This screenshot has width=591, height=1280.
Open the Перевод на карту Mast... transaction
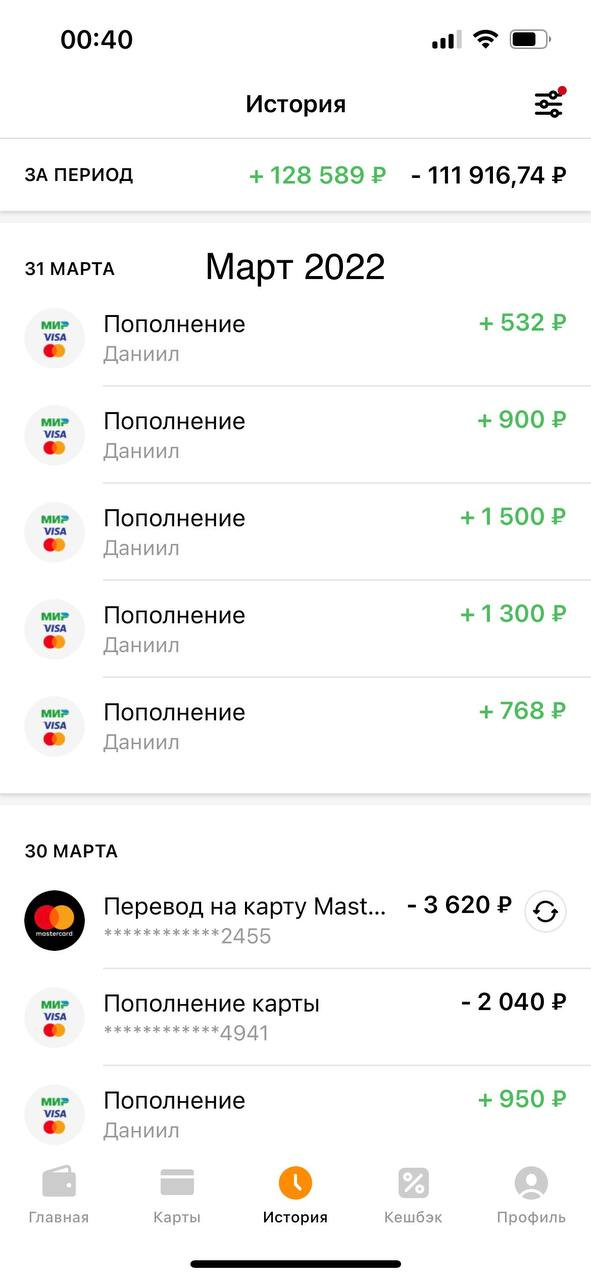(x=295, y=920)
